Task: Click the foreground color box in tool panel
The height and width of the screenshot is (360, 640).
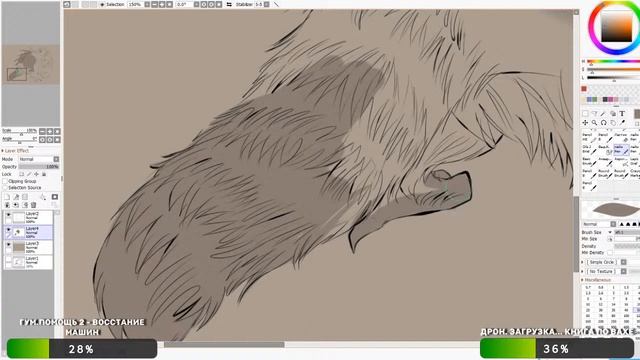Action: click(637, 114)
